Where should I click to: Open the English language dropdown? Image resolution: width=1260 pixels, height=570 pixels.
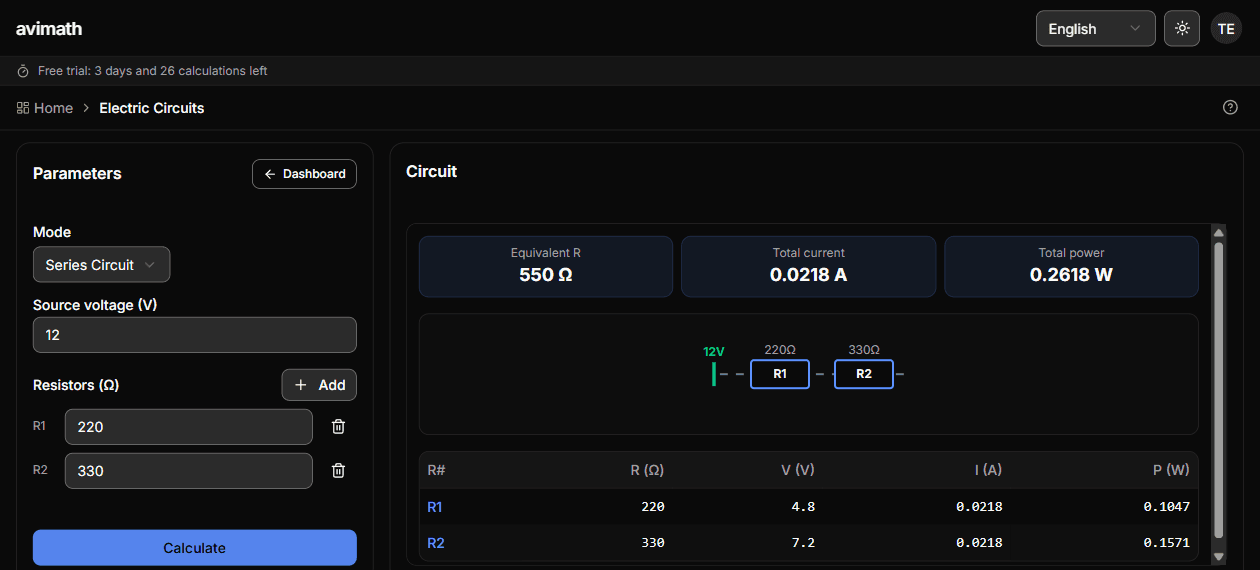point(1095,28)
